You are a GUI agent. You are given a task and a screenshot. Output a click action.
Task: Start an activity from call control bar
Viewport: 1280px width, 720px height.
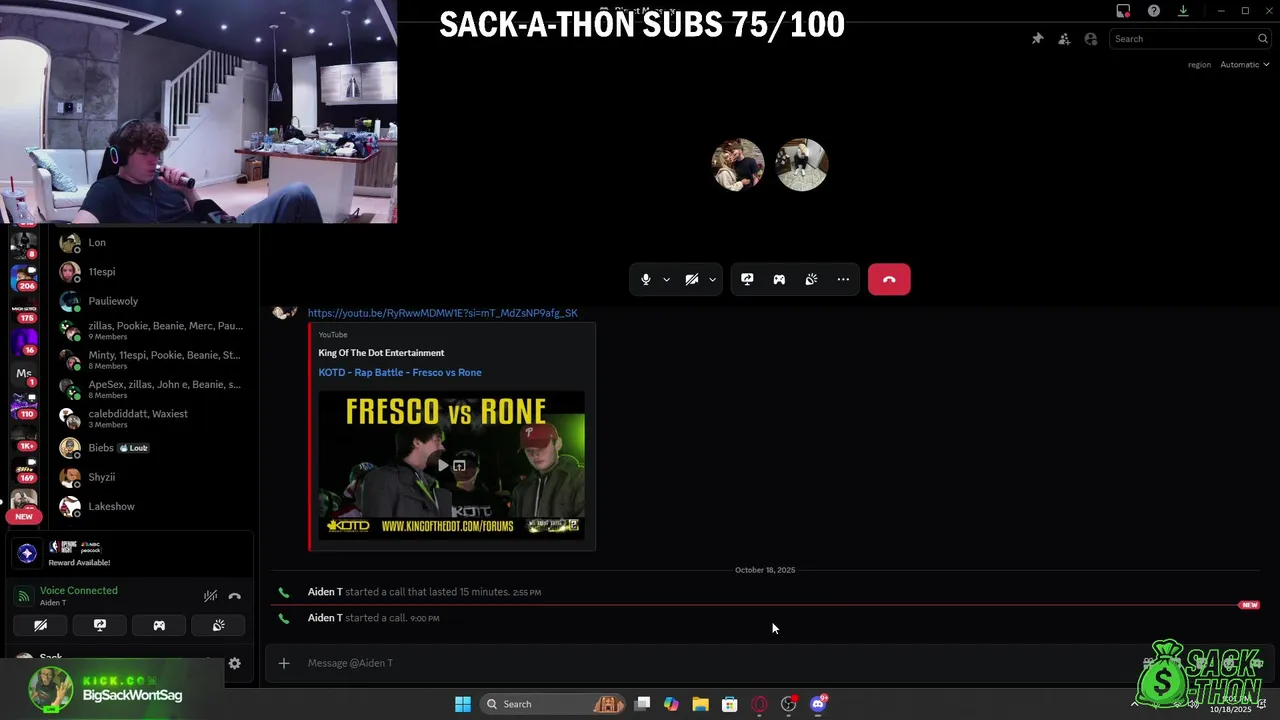pos(779,280)
